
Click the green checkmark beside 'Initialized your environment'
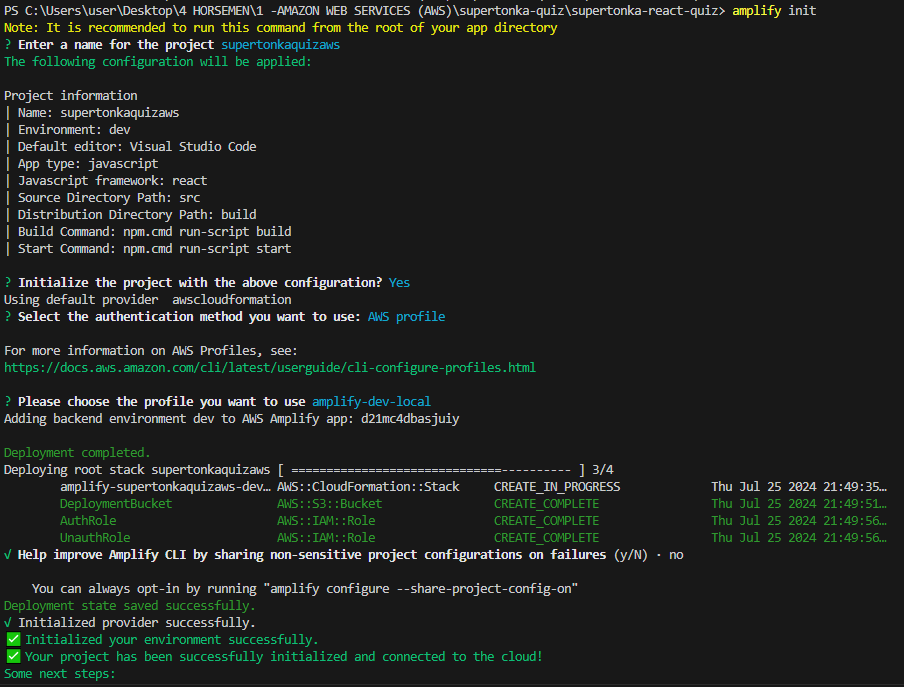[x=13, y=640]
